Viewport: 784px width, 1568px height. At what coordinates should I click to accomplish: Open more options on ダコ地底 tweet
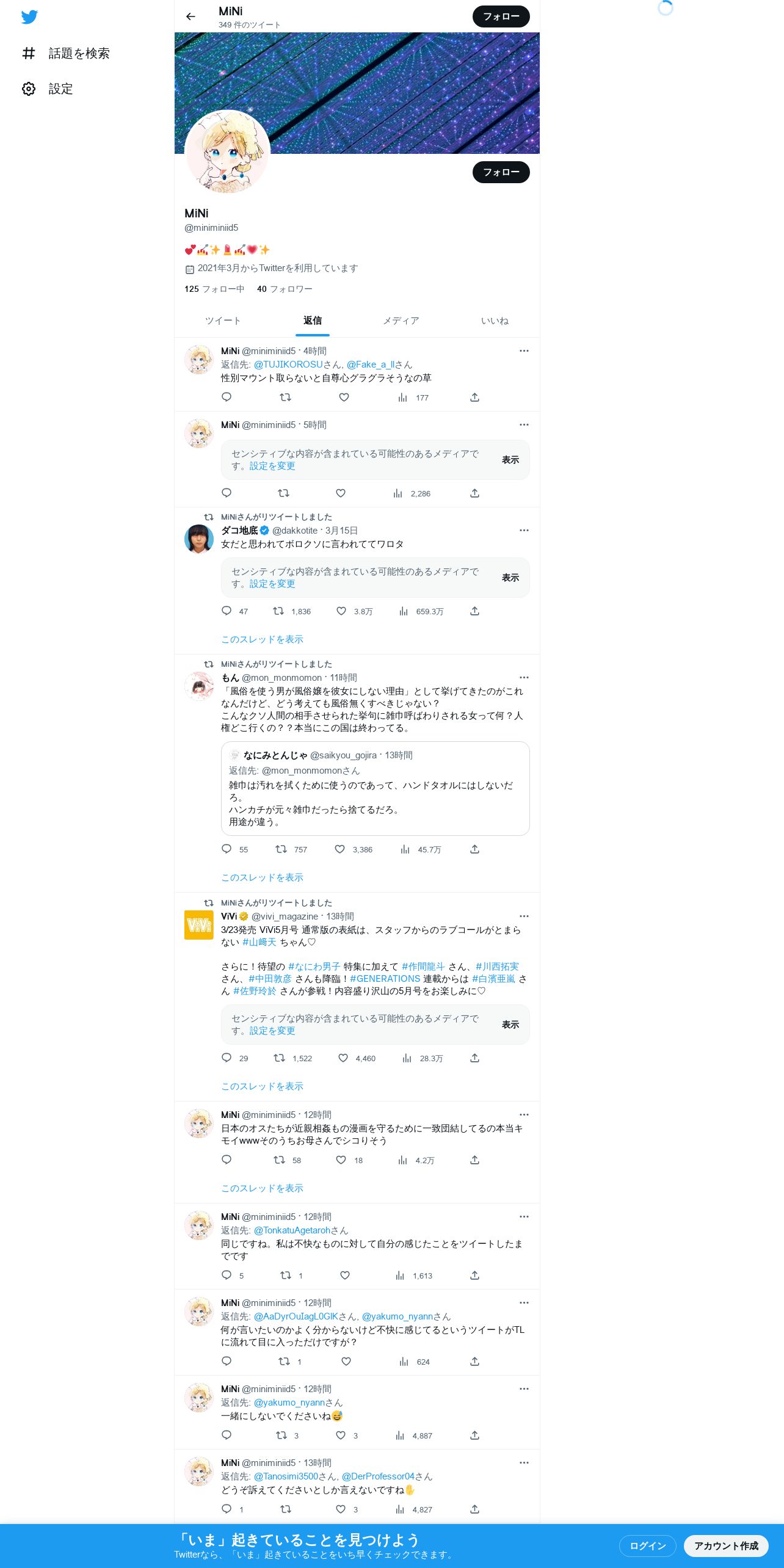pyautogui.click(x=524, y=531)
